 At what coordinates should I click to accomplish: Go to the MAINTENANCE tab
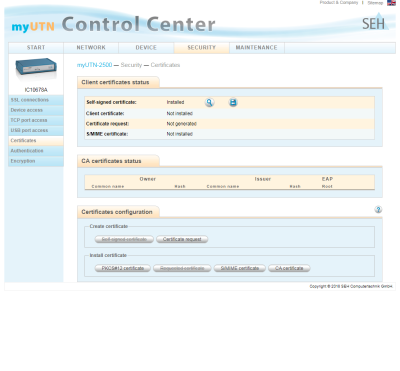coord(256,48)
